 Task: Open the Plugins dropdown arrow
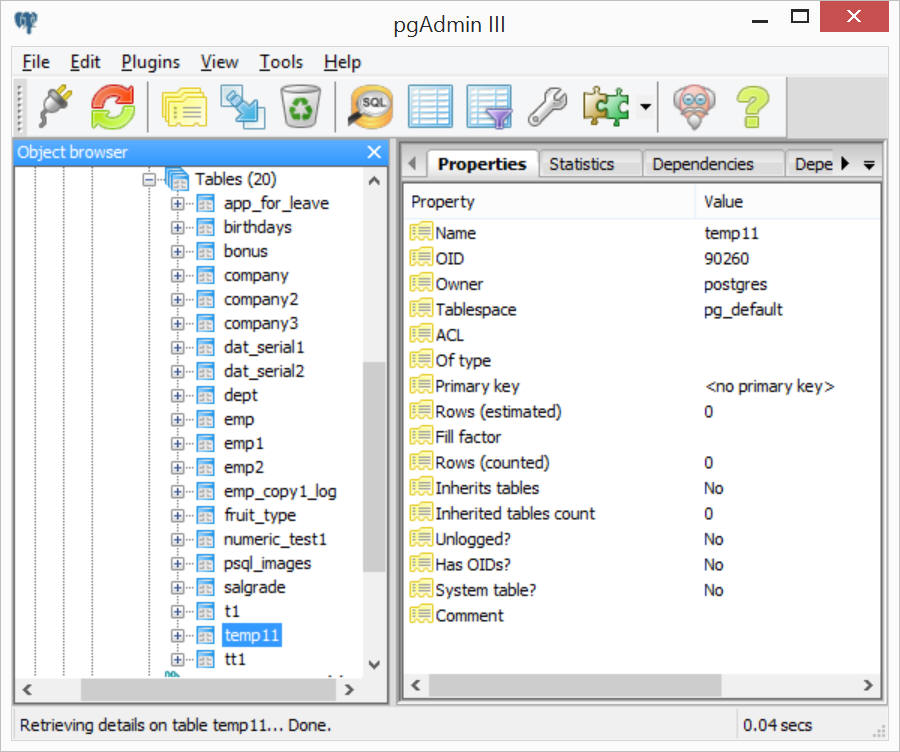point(646,106)
